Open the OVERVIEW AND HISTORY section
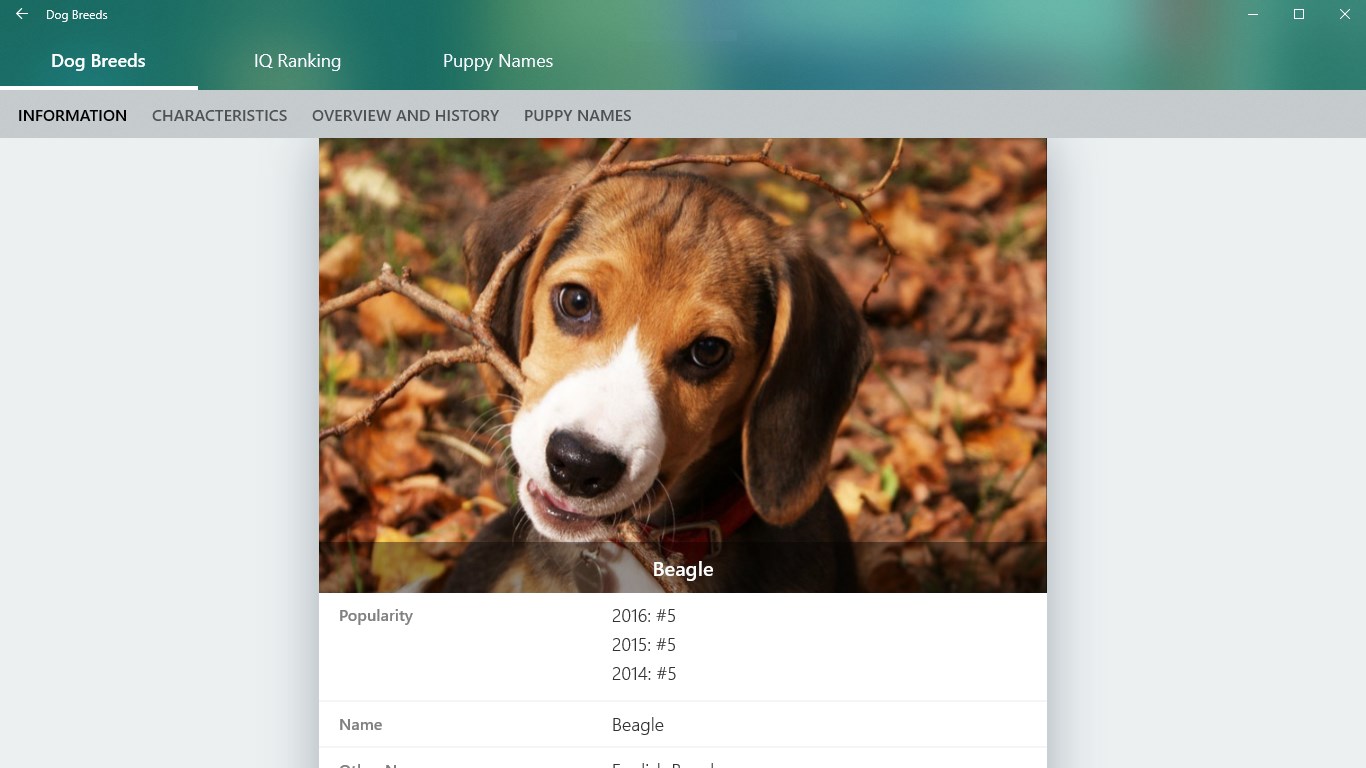The width and height of the screenshot is (1366, 768). point(405,115)
